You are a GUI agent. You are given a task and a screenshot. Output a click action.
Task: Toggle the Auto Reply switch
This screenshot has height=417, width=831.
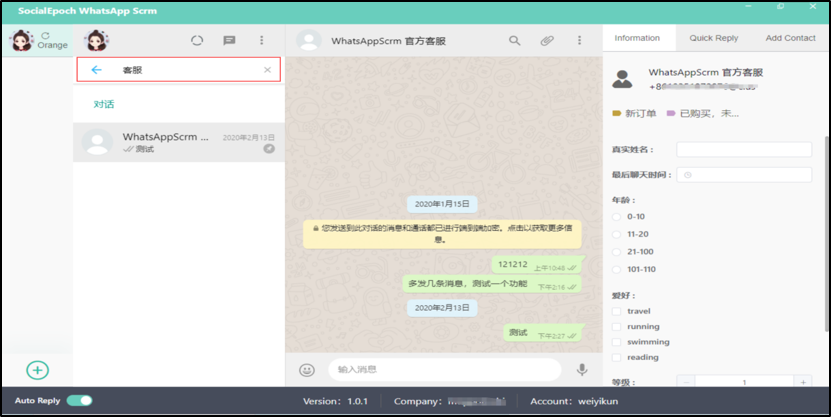tap(79, 401)
